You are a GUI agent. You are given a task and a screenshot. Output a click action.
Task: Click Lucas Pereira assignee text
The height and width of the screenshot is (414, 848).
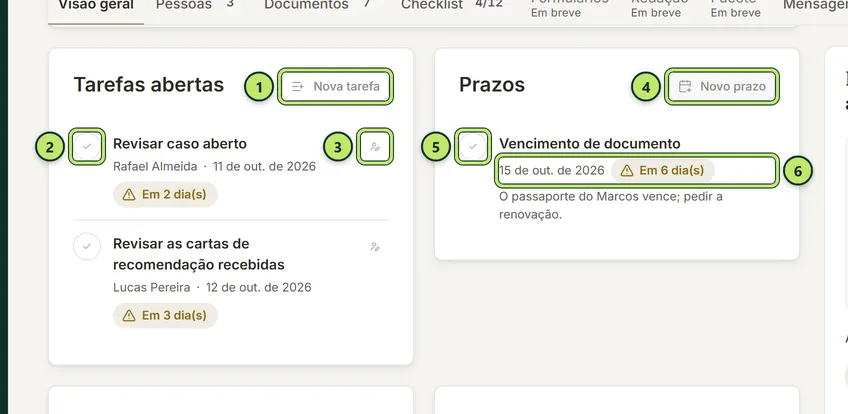[x=151, y=288]
